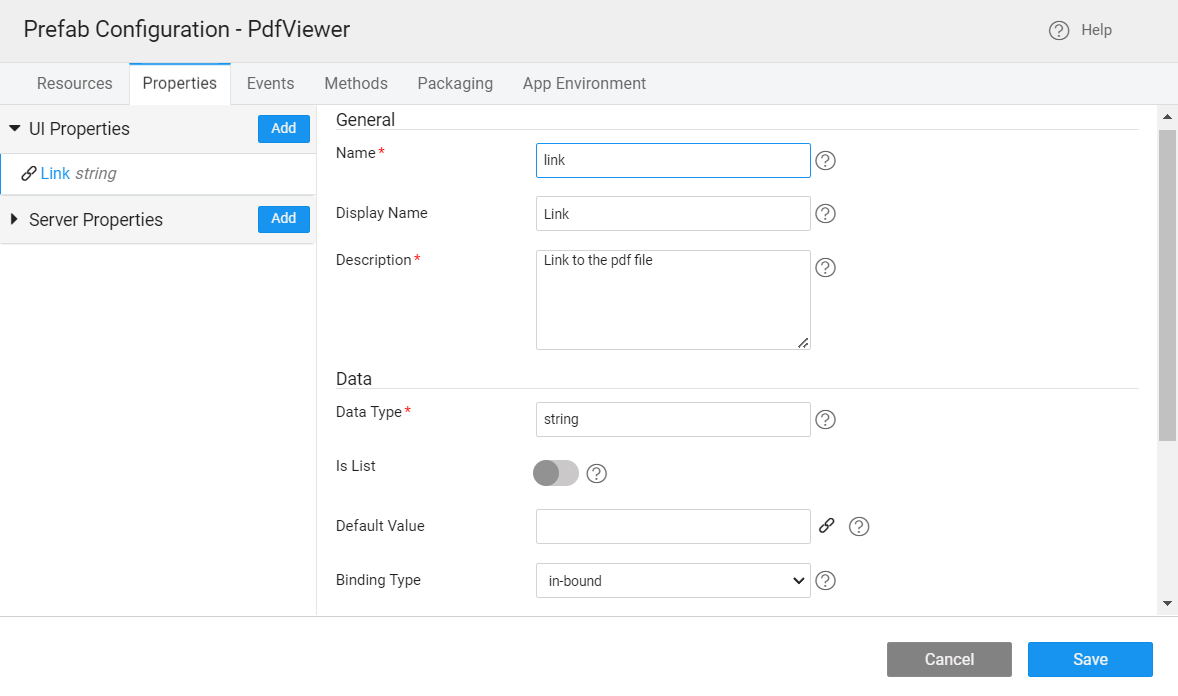This screenshot has height=696, width=1178.
Task: Click the help icon beside Description textarea
Action: [825, 268]
